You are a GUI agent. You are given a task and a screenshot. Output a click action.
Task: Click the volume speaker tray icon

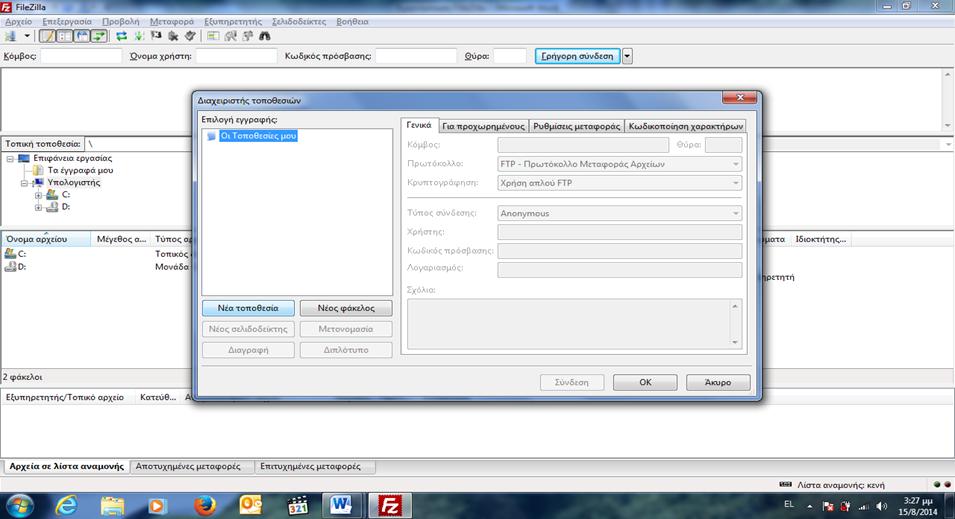click(881, 506)
